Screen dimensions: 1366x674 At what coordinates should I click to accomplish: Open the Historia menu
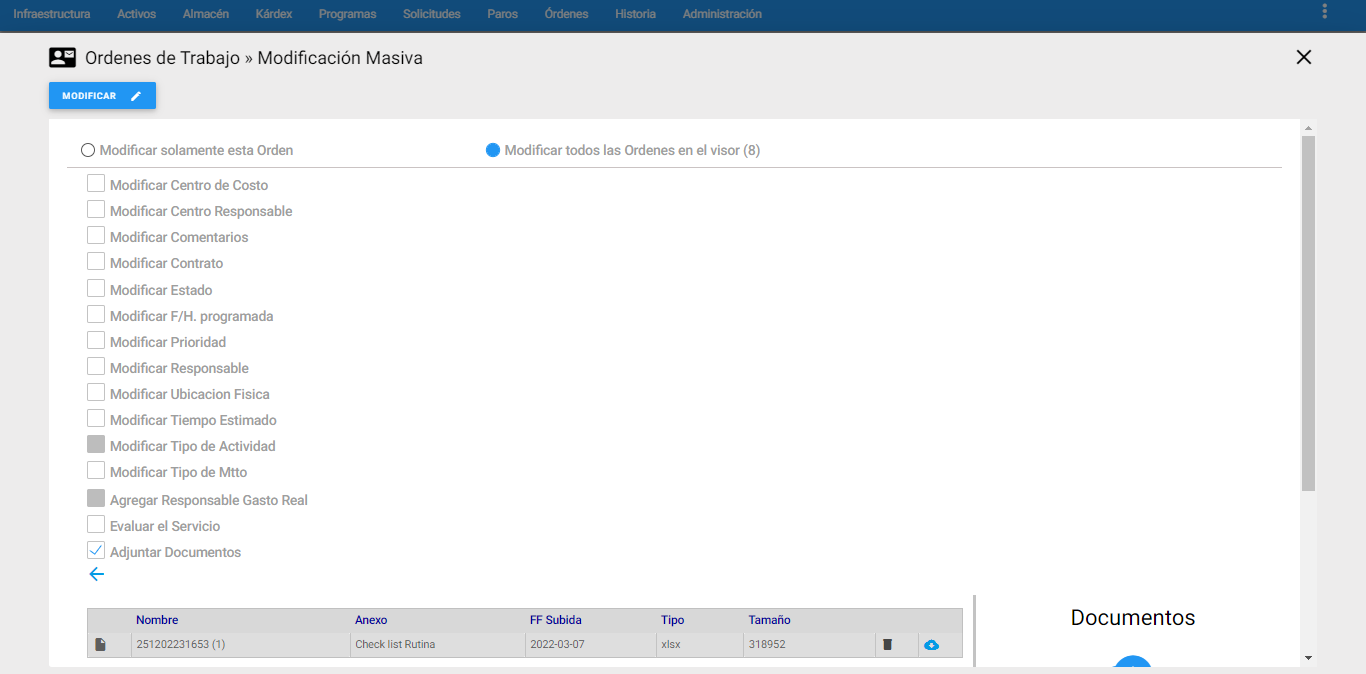[636, 14]
